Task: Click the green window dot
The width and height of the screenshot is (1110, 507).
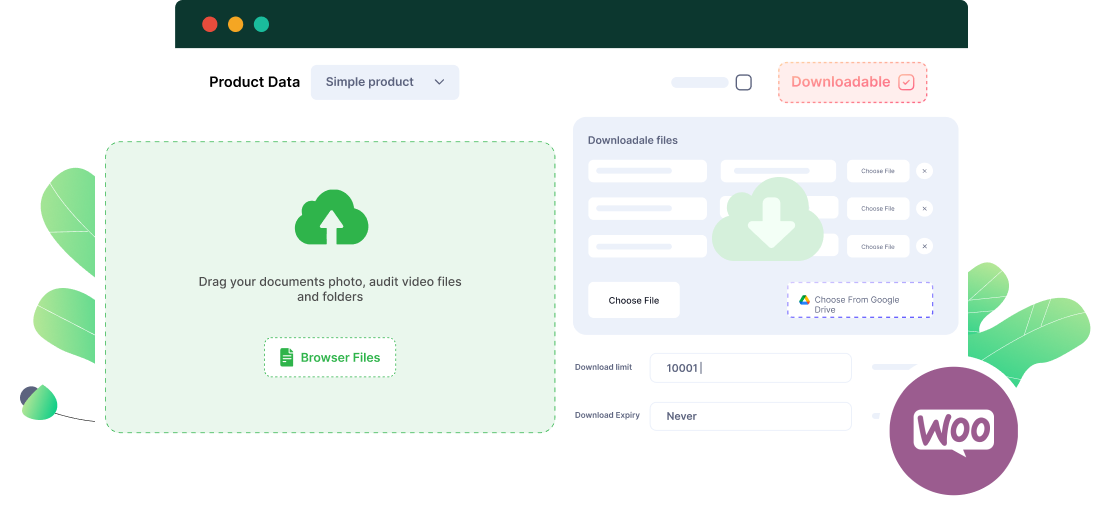Action: point(261,24)
